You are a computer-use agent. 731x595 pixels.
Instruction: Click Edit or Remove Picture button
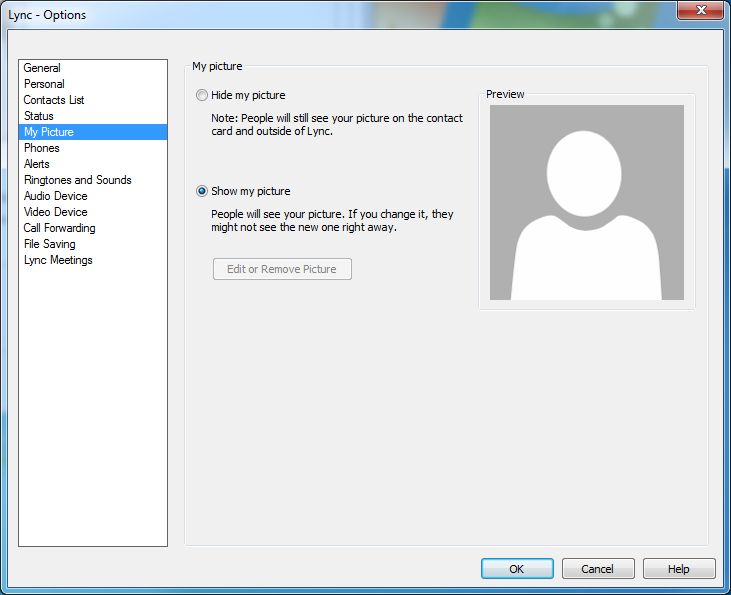tap(282, 269)
